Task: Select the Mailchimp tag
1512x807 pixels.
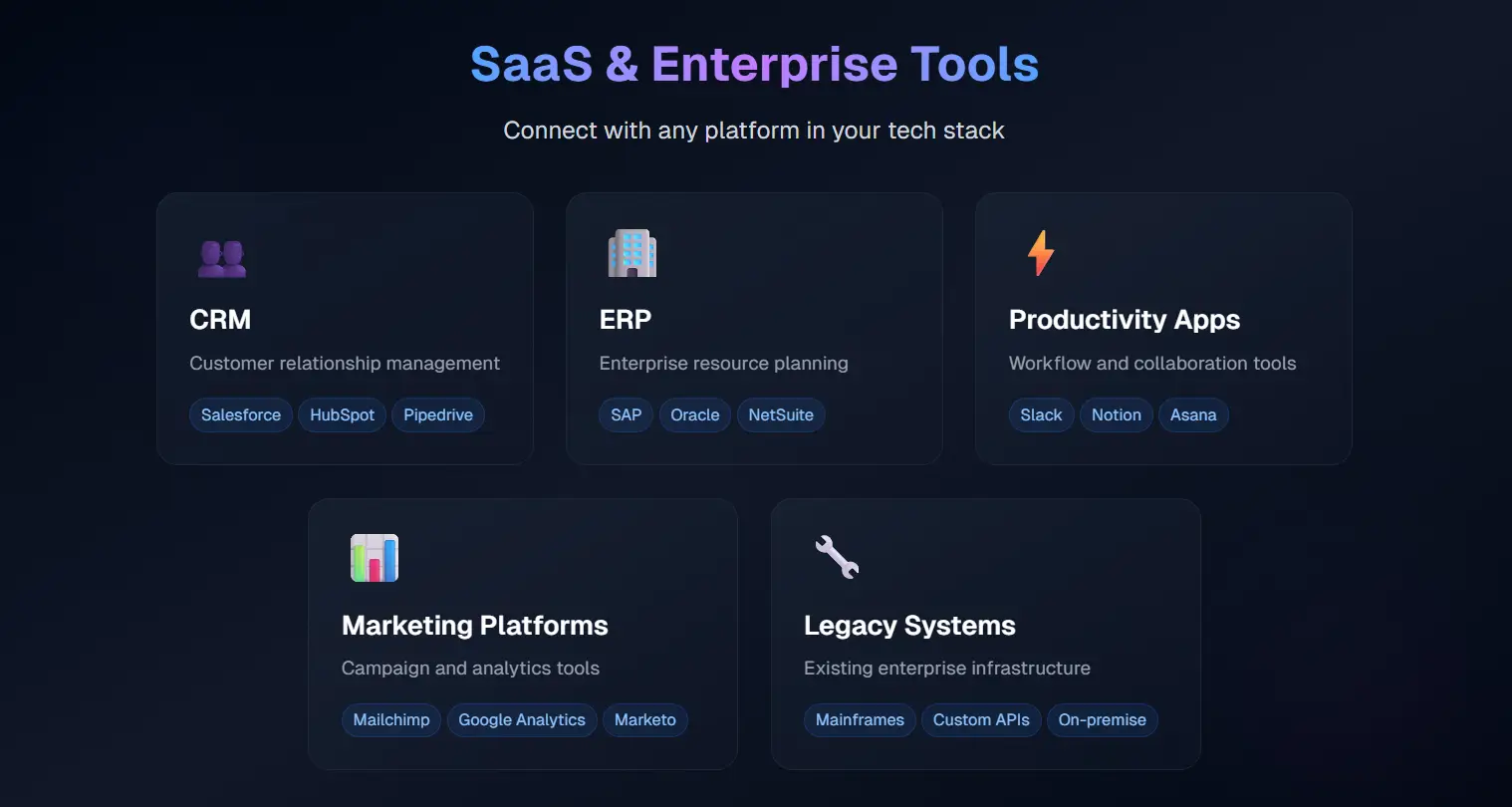Action: 391,720
